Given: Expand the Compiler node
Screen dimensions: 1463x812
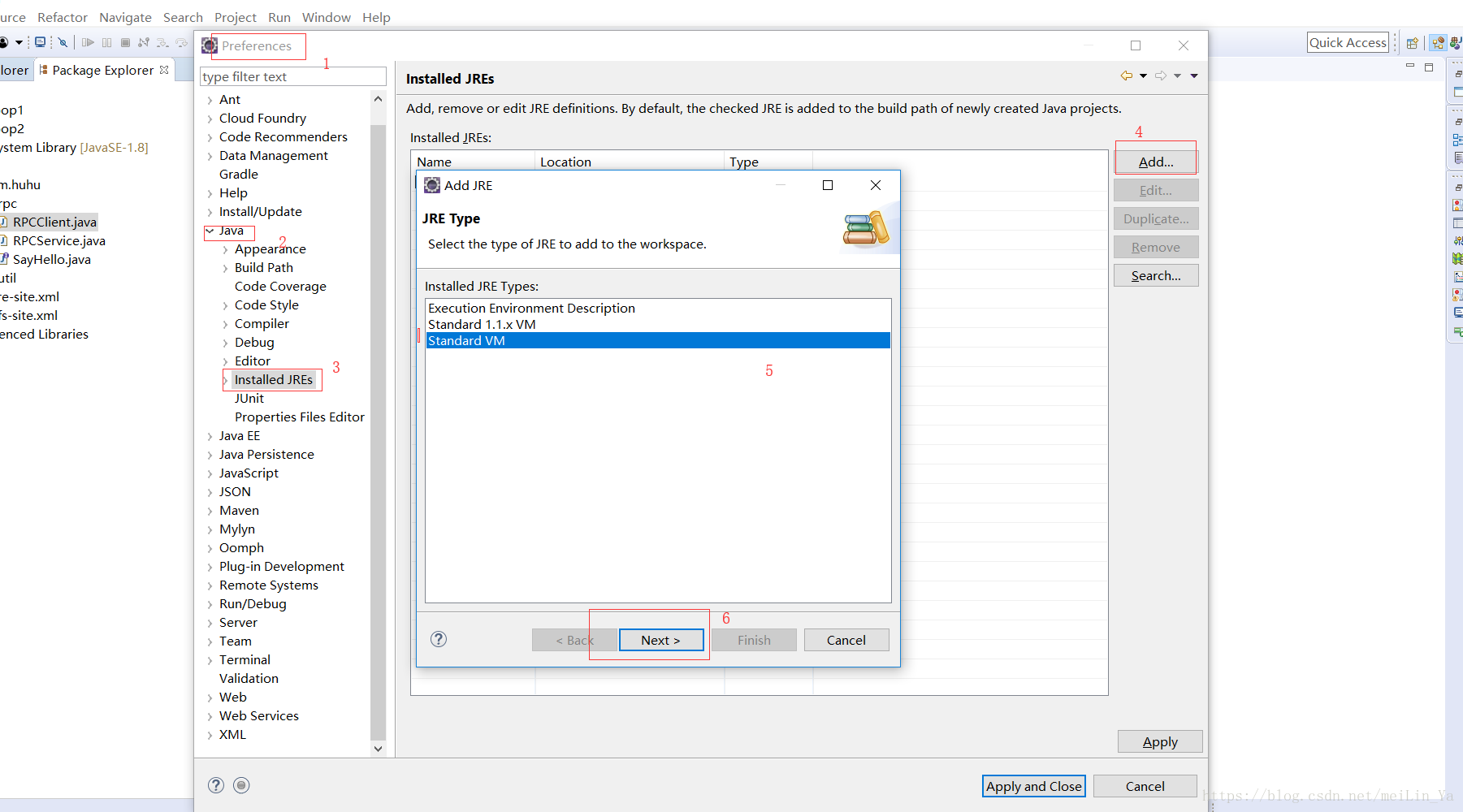Looking at the screenshot, I should click(x=225, y=324).
